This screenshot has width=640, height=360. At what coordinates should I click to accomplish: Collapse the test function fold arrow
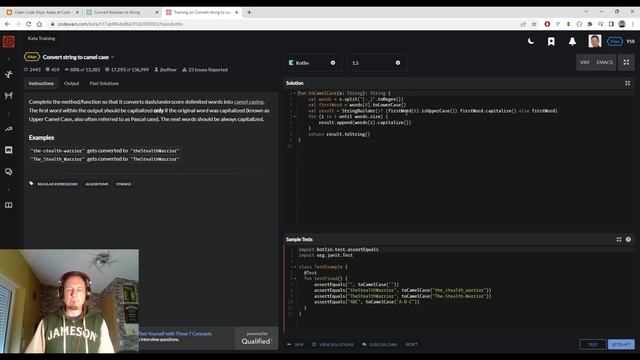click(x=295, y=279)
